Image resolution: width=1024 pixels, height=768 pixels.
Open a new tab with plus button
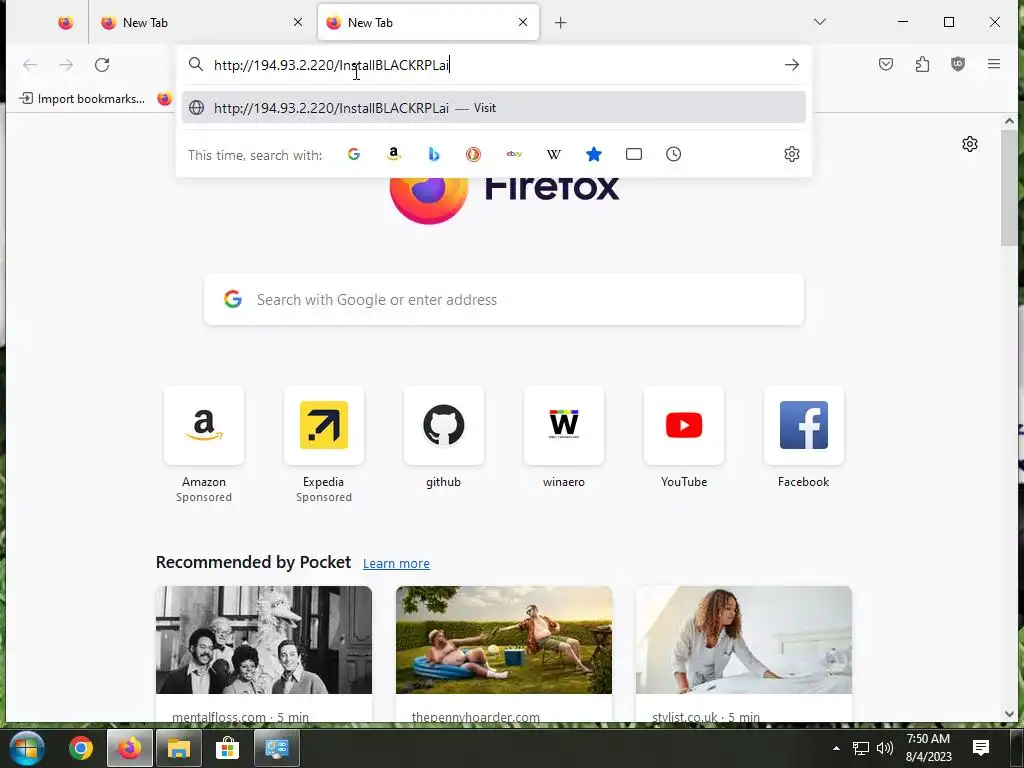pos(560,23)
